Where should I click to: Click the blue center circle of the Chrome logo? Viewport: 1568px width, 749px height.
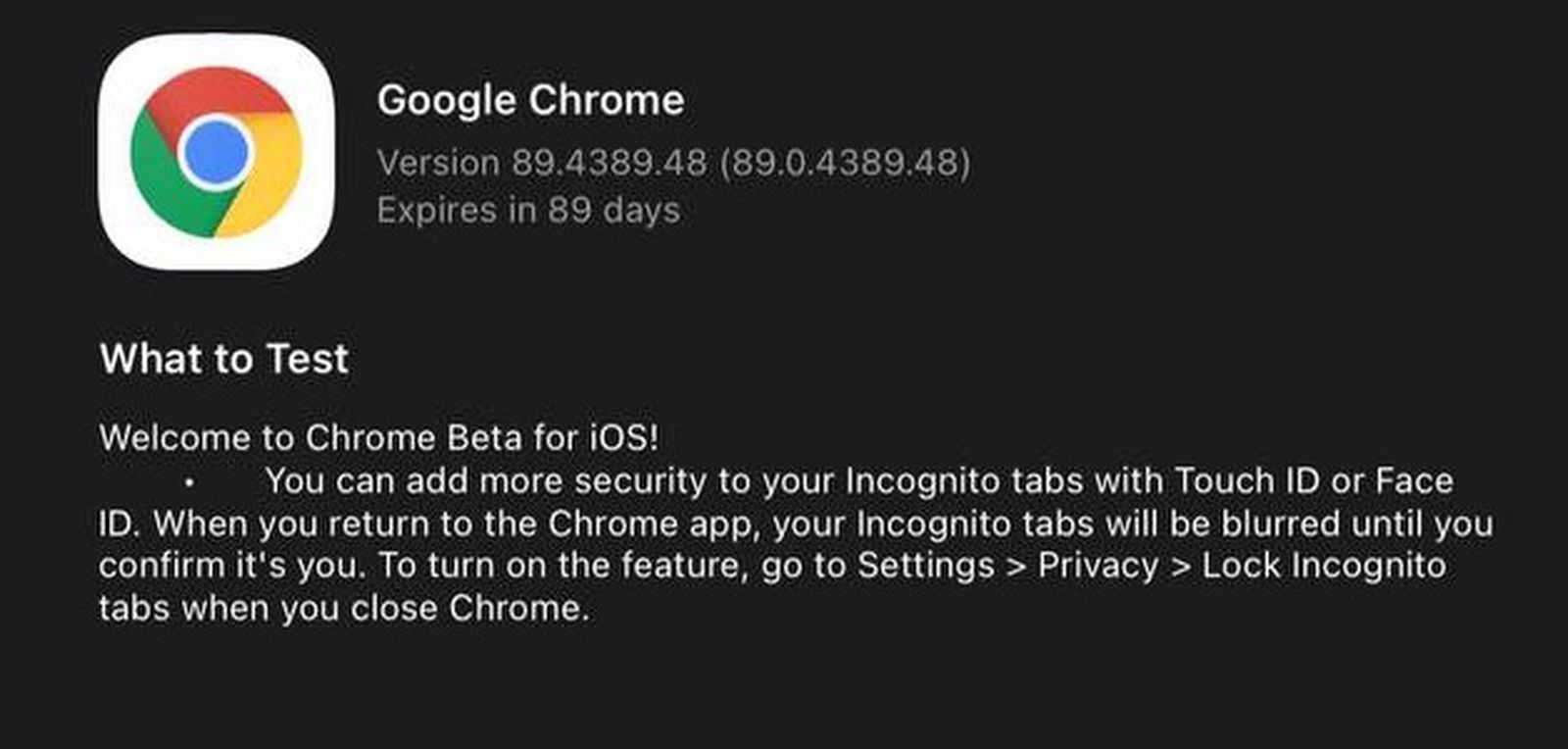(x=217, y=154)
